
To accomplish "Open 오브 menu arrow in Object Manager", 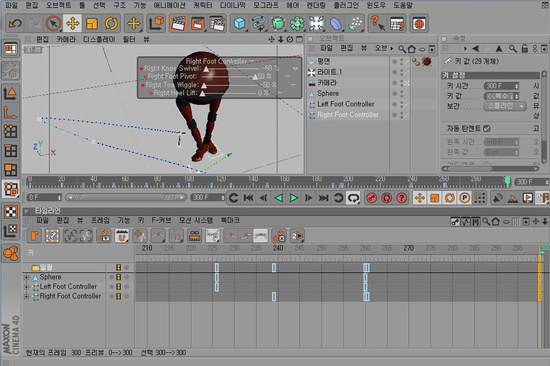I will pos(392,48).
